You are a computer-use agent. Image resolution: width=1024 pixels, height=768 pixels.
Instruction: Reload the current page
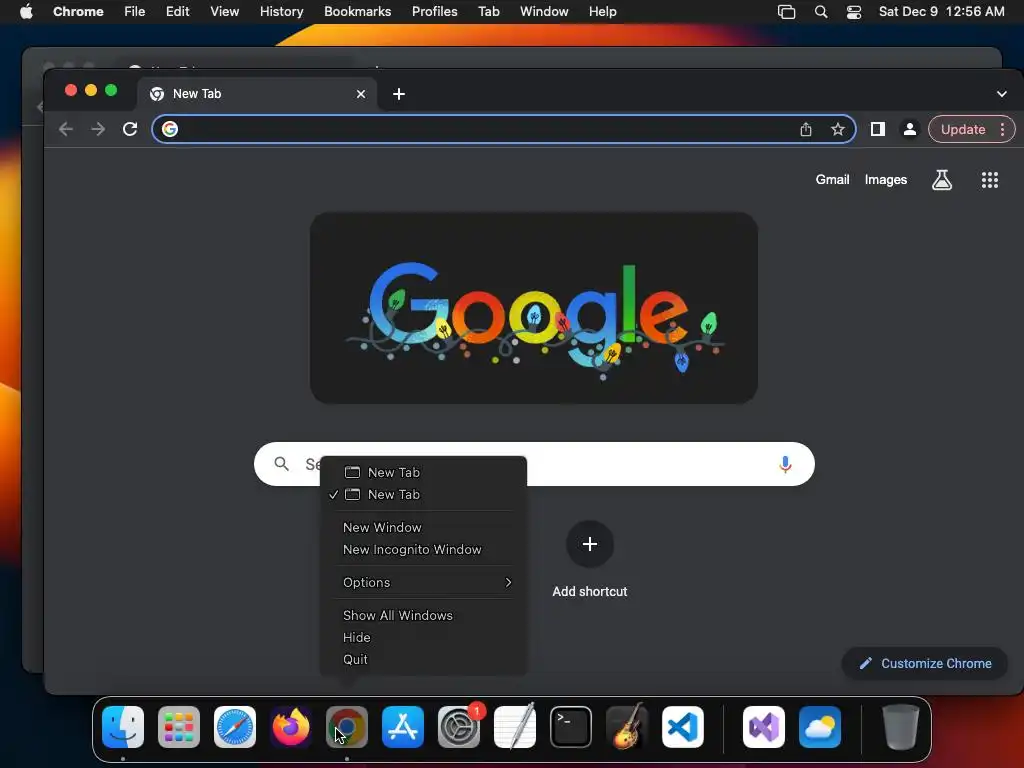pyautogui.click(x=130, y=129)
